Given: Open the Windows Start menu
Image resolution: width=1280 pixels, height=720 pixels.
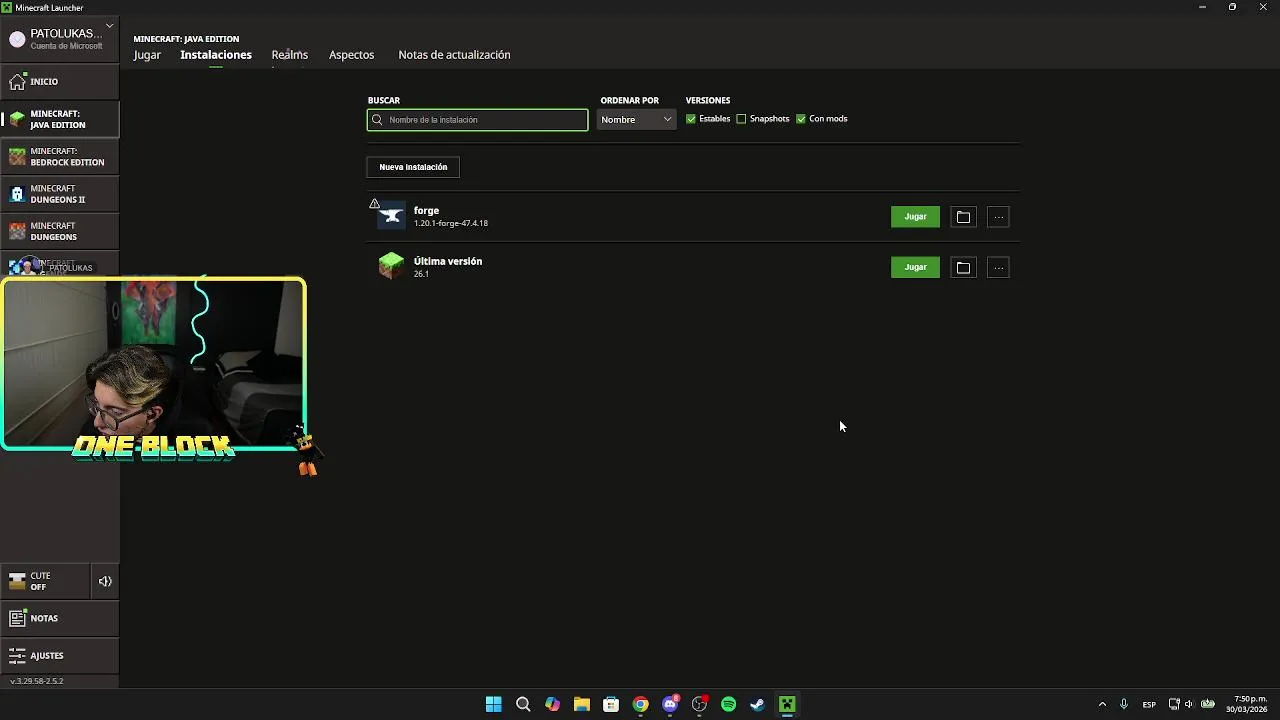Looking at the screenshot, I should coord(493,704).
